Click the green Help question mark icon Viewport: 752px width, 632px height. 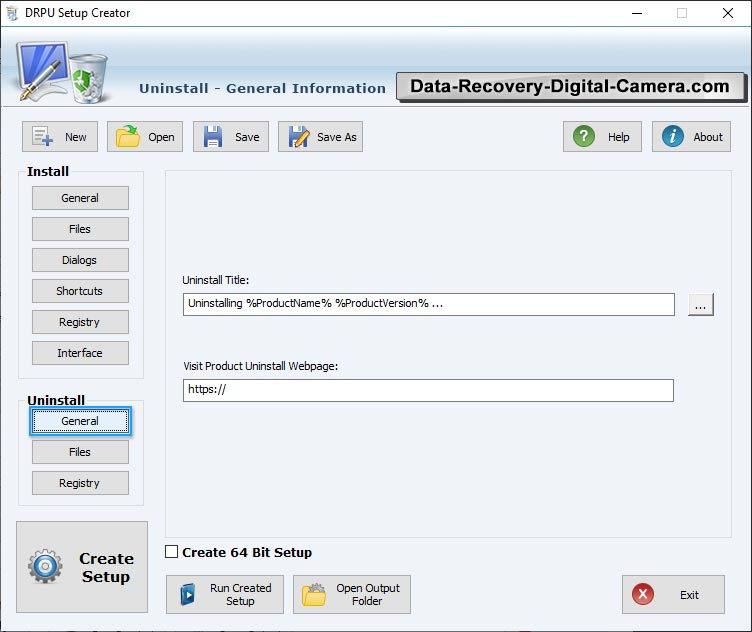tap(584, 137)
